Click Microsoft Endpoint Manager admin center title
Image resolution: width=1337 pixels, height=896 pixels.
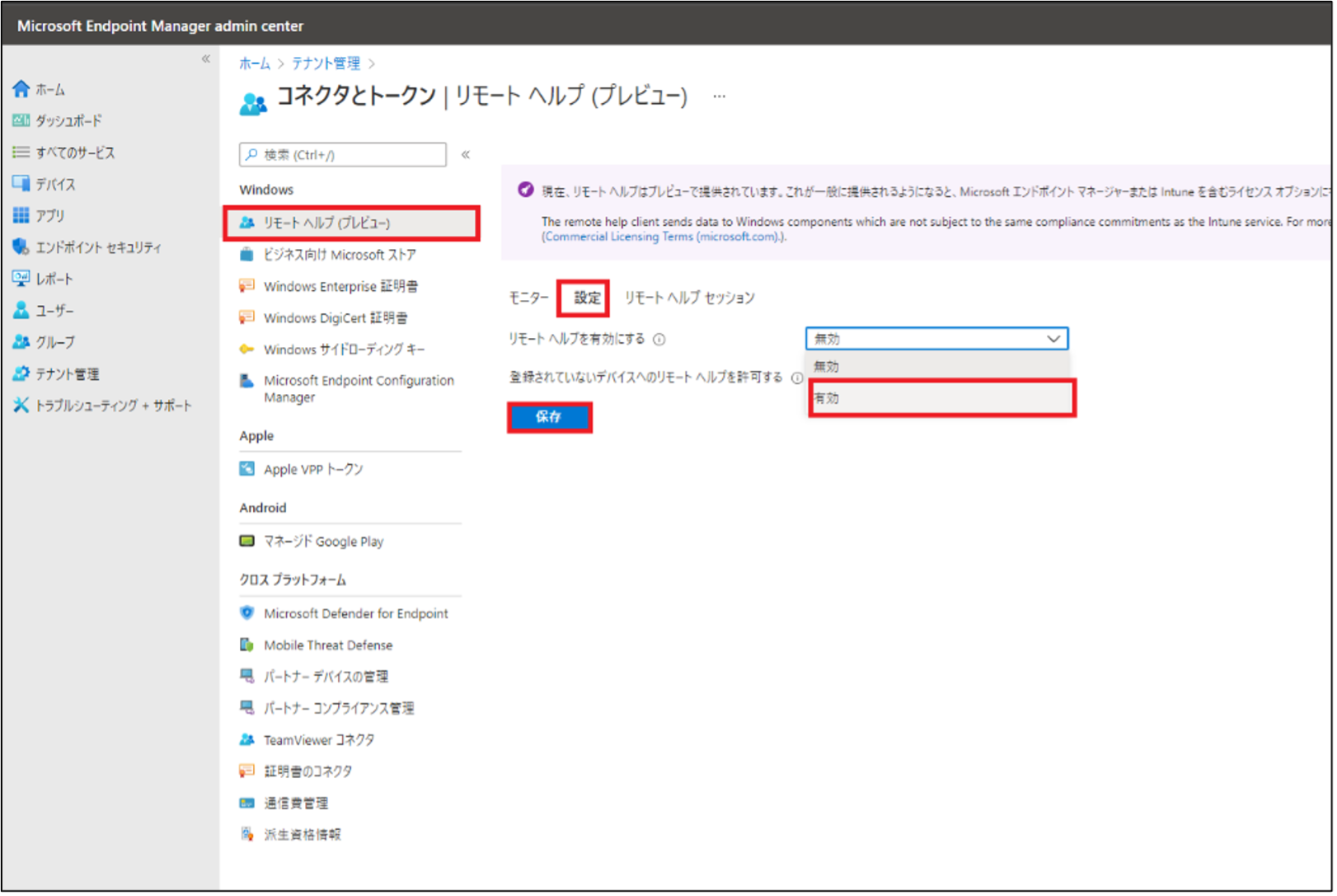click(161, 26)
